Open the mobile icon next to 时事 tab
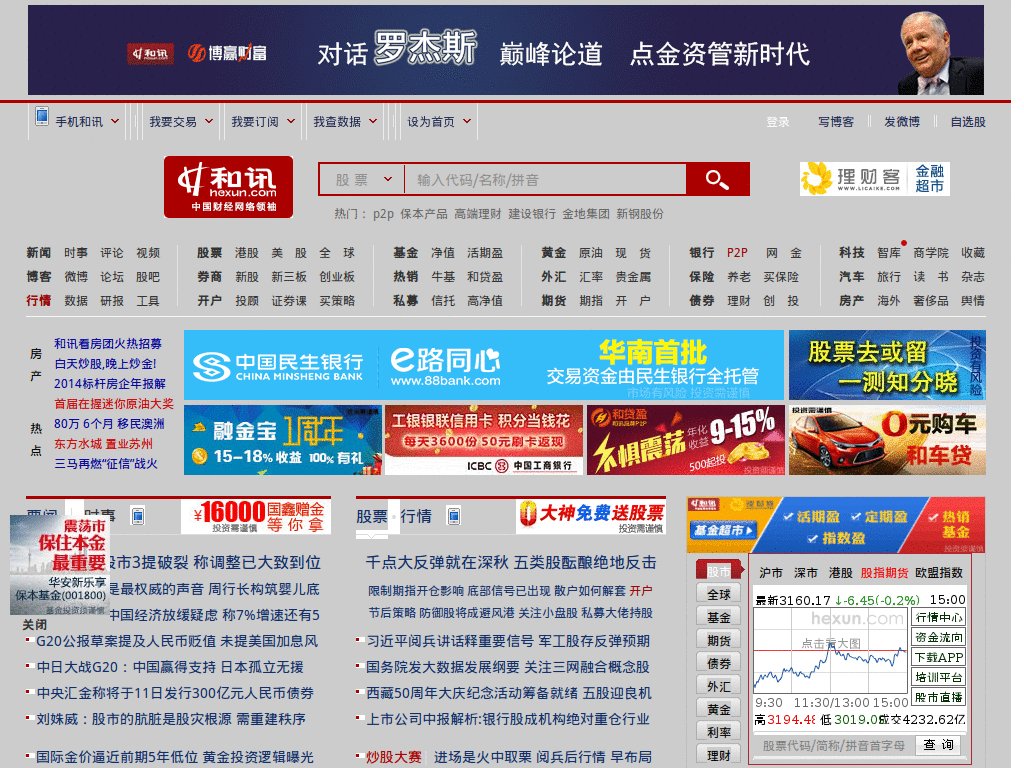Viewport: 1024px width, 768px height. (x=137, y=517)
